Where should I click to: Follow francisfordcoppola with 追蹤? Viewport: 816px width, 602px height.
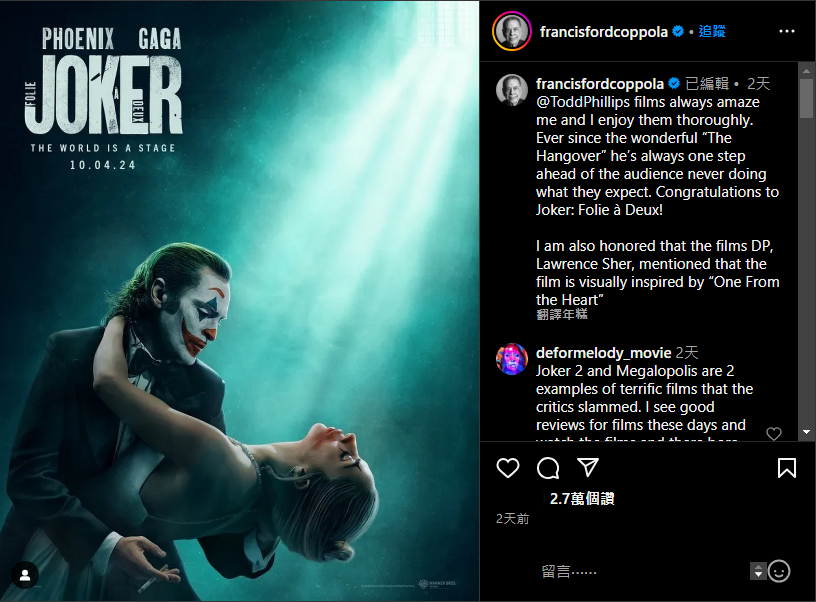tap(712, 31)
